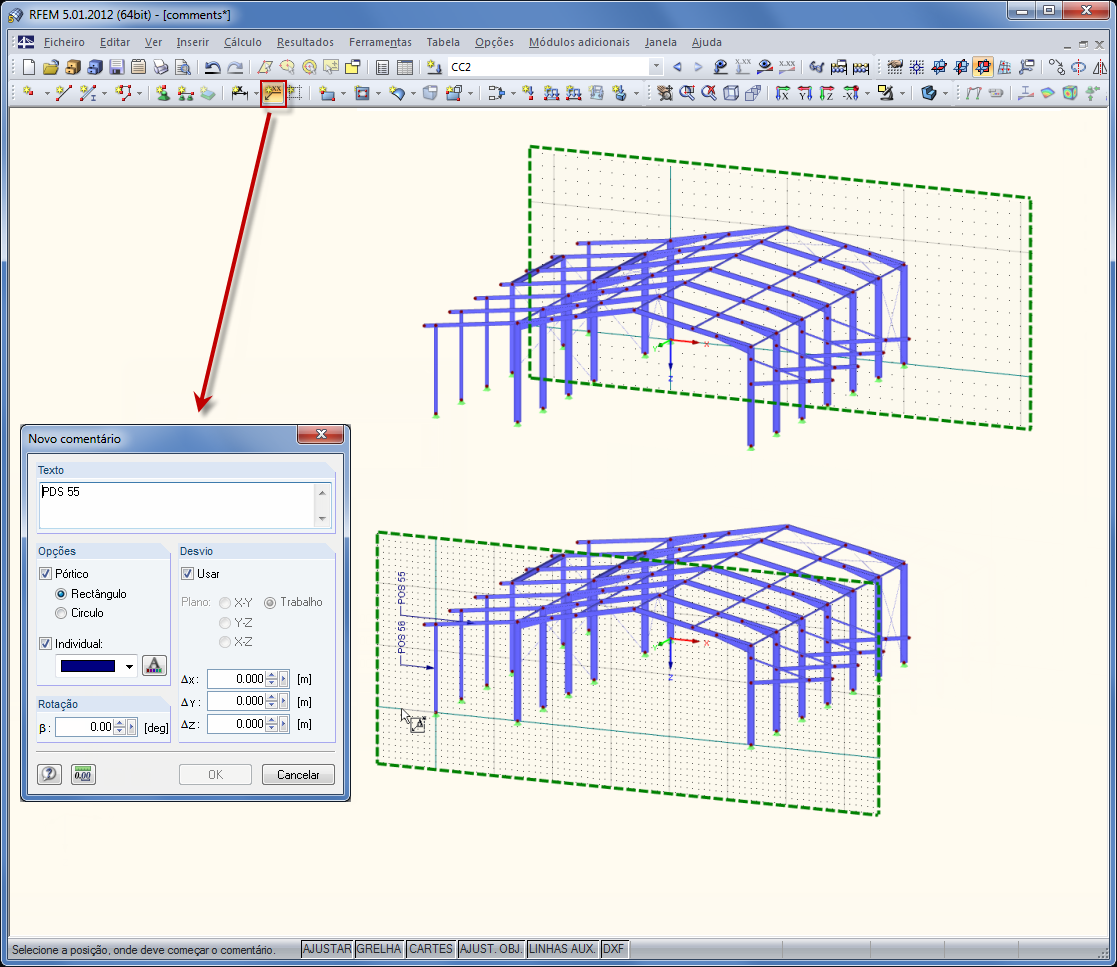
Task: Toggle GRELHA grid in status bar
Action: [x=379, y=948]
